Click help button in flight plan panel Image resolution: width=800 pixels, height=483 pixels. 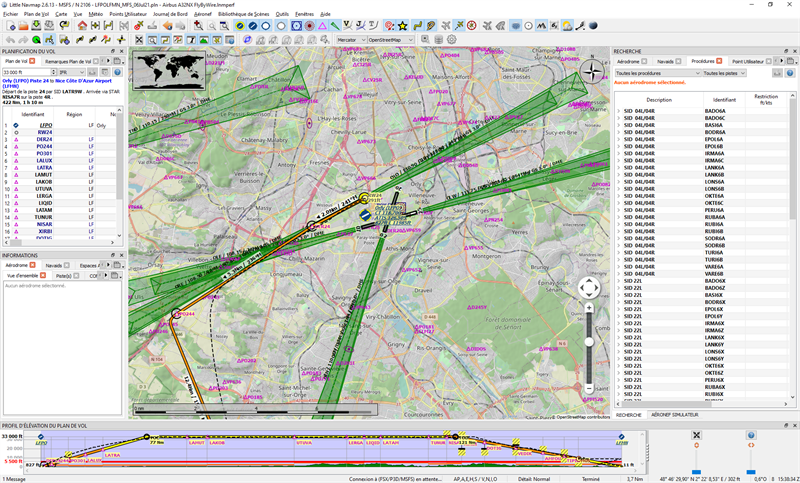117,72
